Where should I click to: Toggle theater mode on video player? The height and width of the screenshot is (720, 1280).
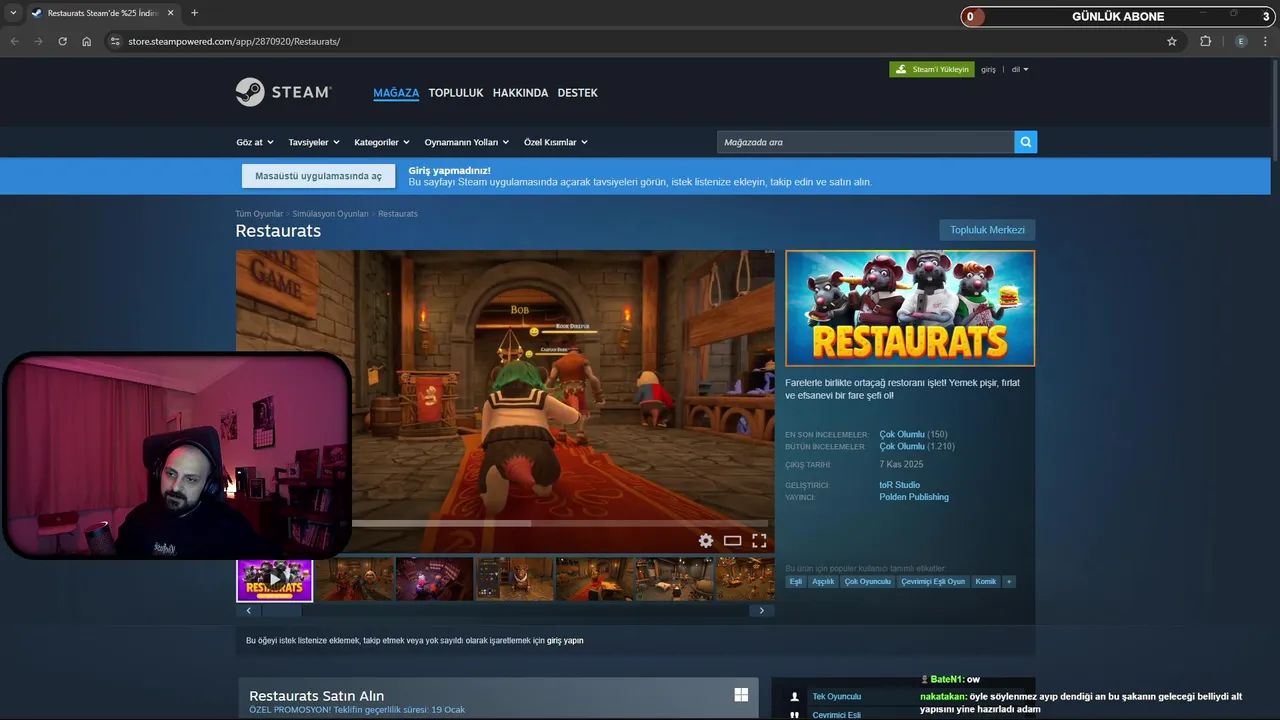click(732, 540)
